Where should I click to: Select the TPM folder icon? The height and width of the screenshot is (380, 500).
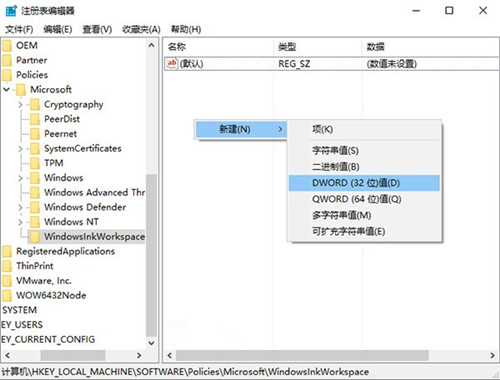coord(35,163)
